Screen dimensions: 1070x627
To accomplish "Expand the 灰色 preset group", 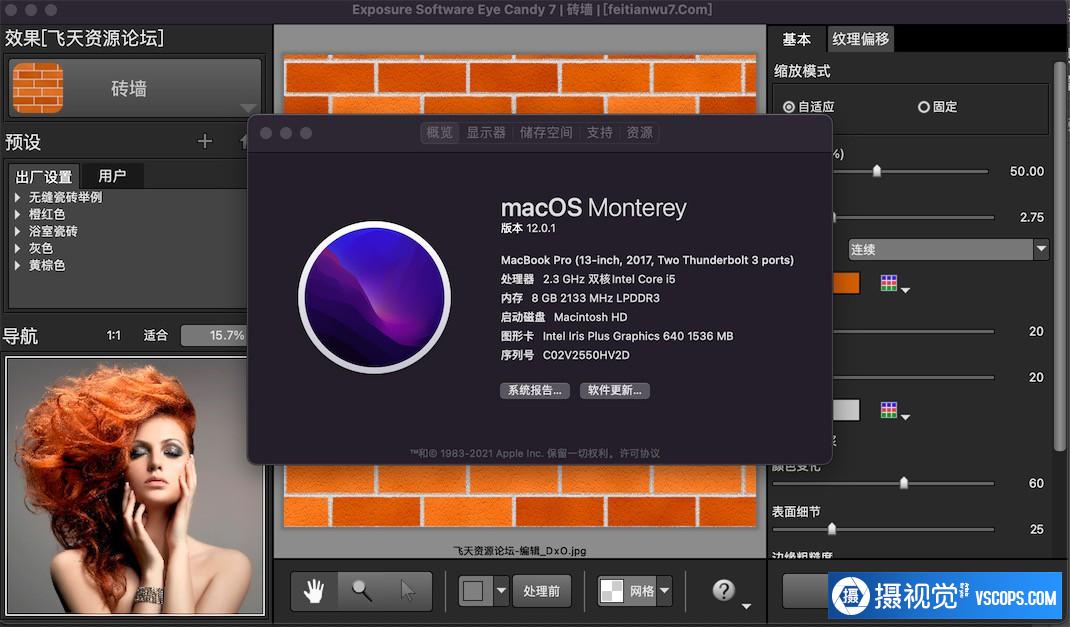I will (x=17, y=248).
